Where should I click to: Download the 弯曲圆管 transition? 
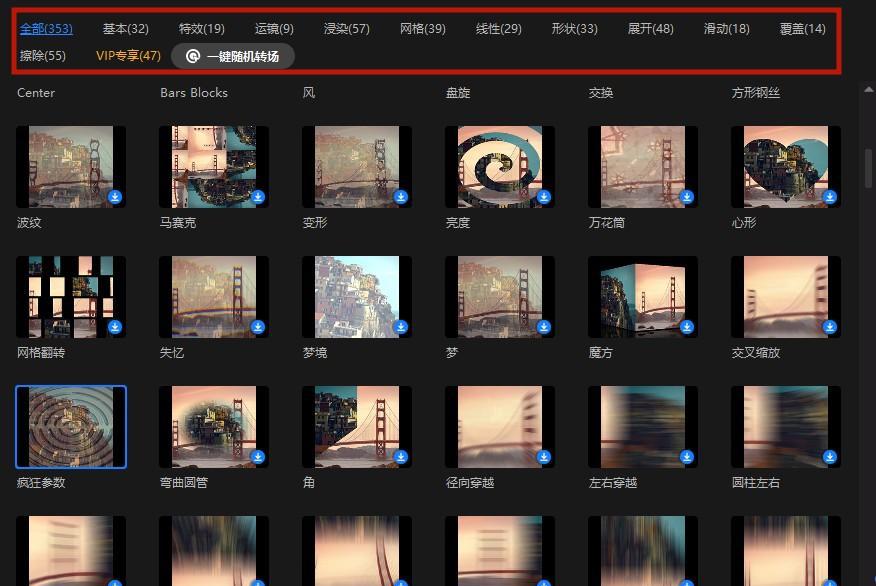tap(258, 457)
